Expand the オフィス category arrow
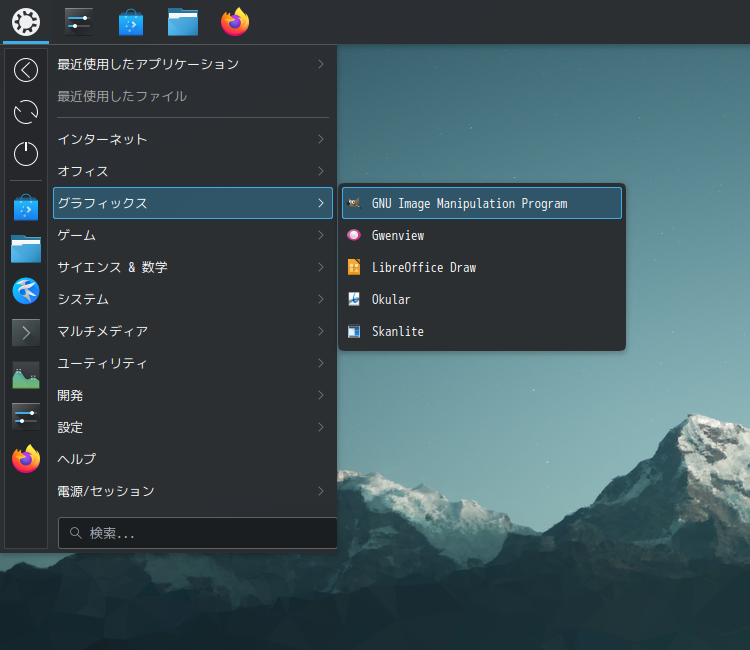 pos(321,171)
